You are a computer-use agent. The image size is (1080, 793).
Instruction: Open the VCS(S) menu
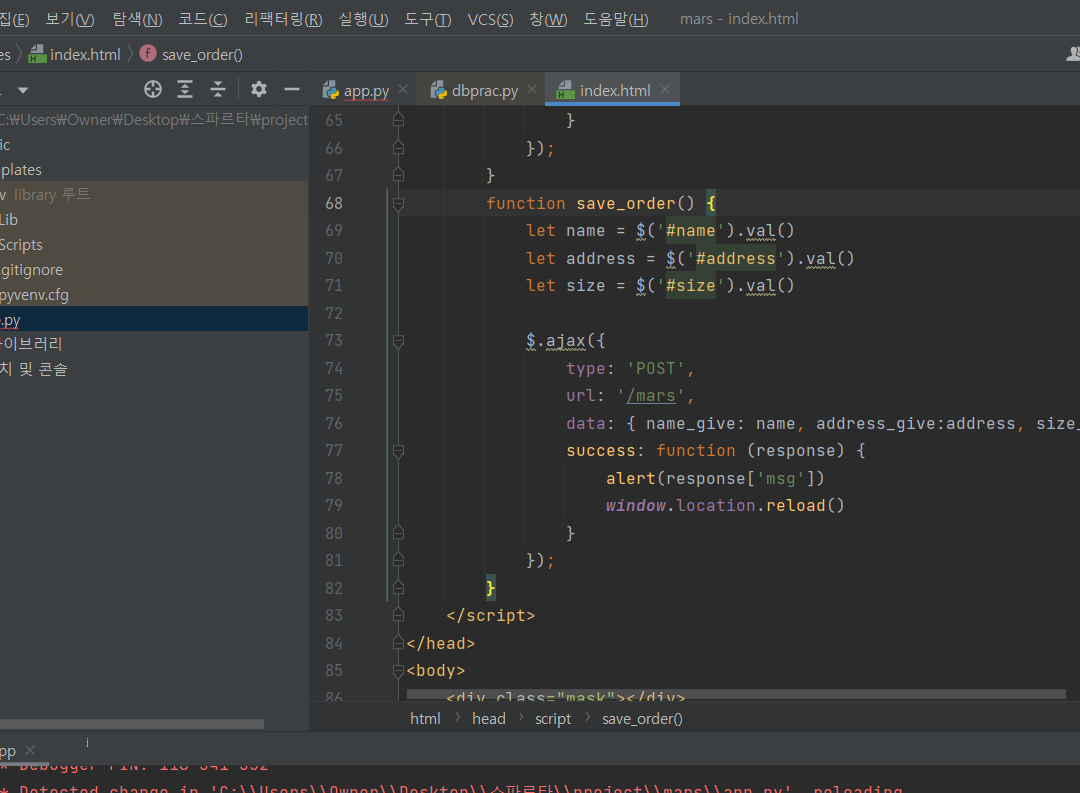point(490,19)
